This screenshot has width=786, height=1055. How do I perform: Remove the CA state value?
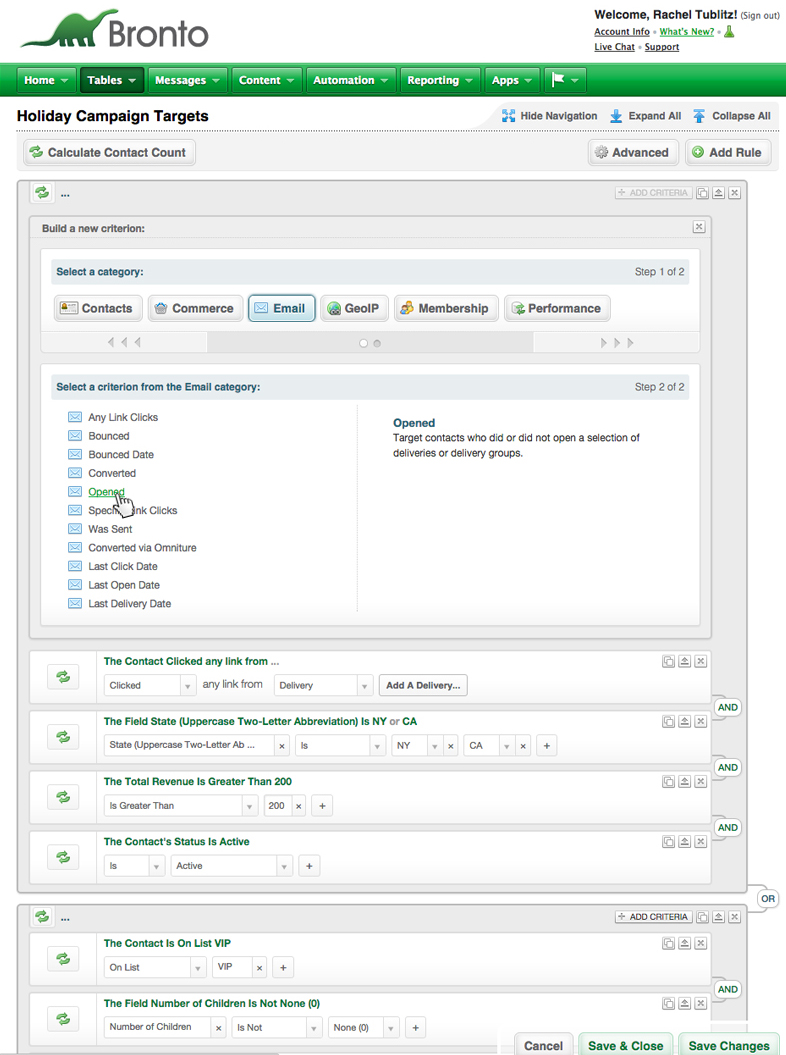[x=524, y=746]
